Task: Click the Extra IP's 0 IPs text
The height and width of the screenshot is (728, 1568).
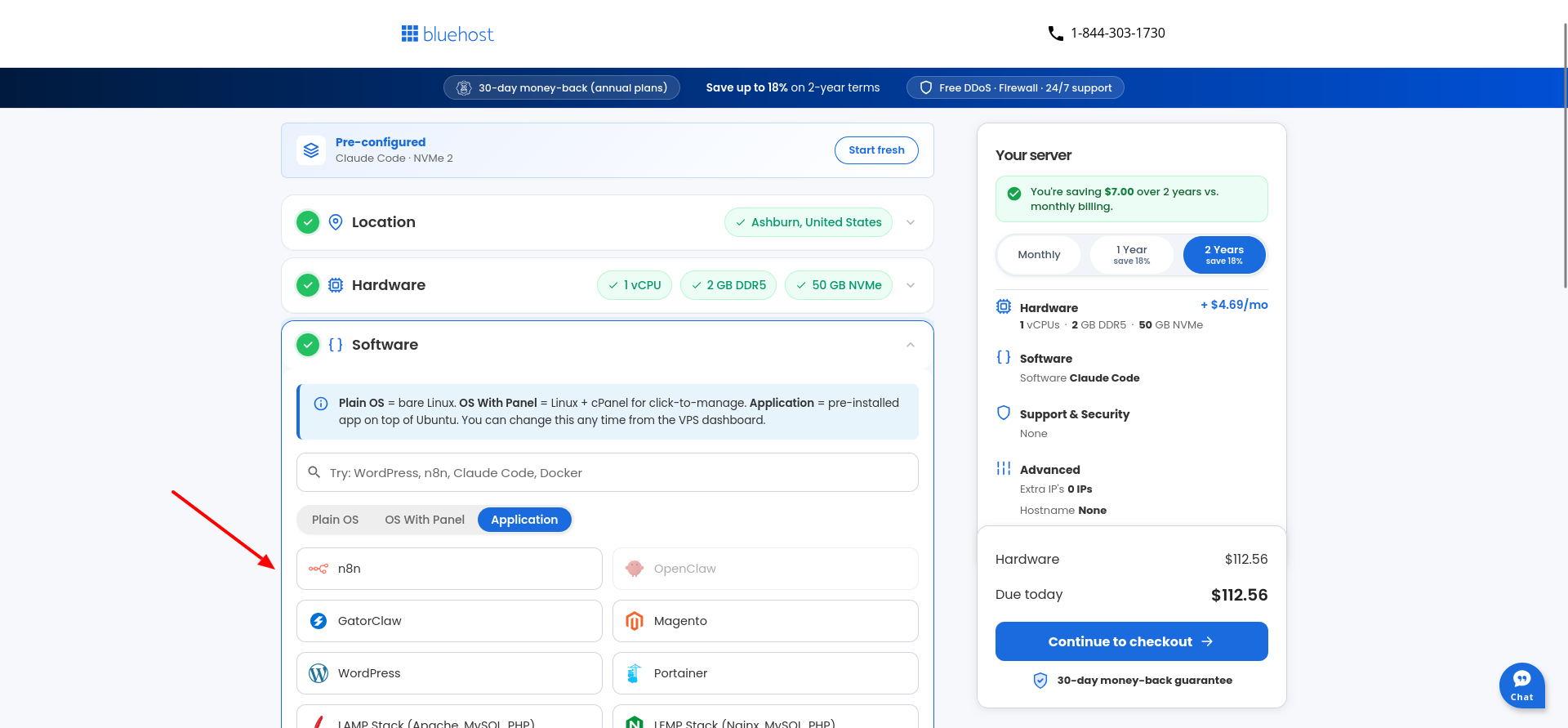Action: [1056, 489]
